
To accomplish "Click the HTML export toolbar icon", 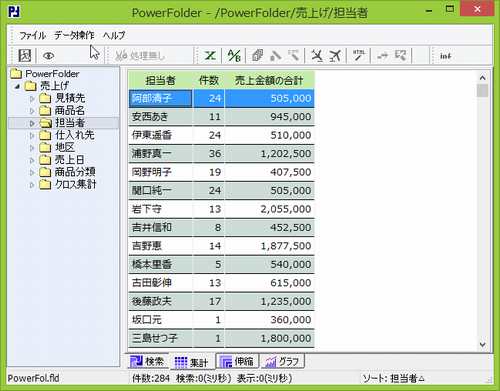I will click(359, 55).
